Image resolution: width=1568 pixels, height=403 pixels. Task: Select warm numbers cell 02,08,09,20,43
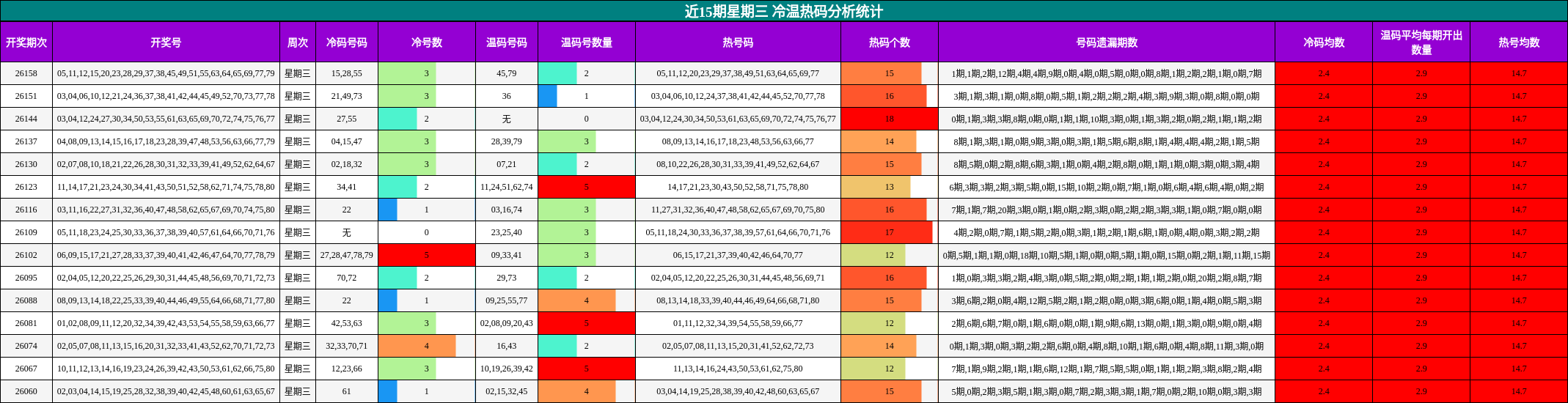point(507,323)
